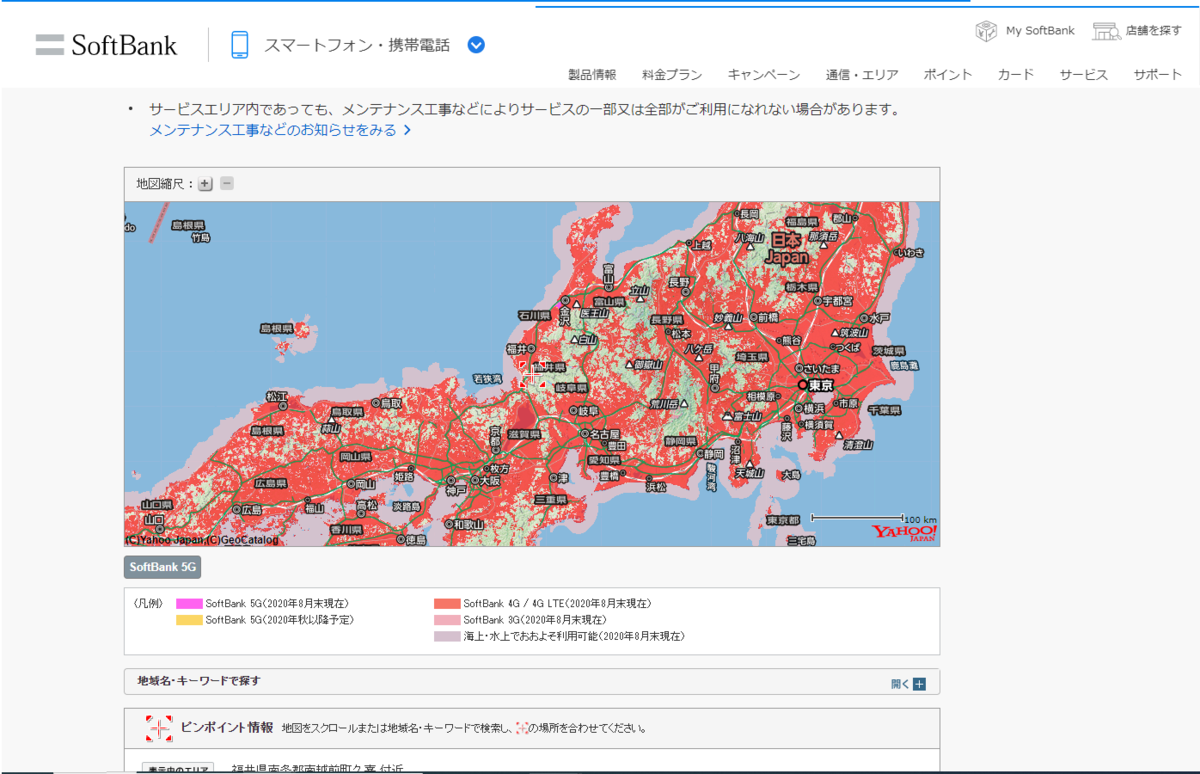The height and width of the screenshot is (774, 1200).
Task: Click the スマートフォン・携帯電話 header title
Action: click(x=357, y=45)
